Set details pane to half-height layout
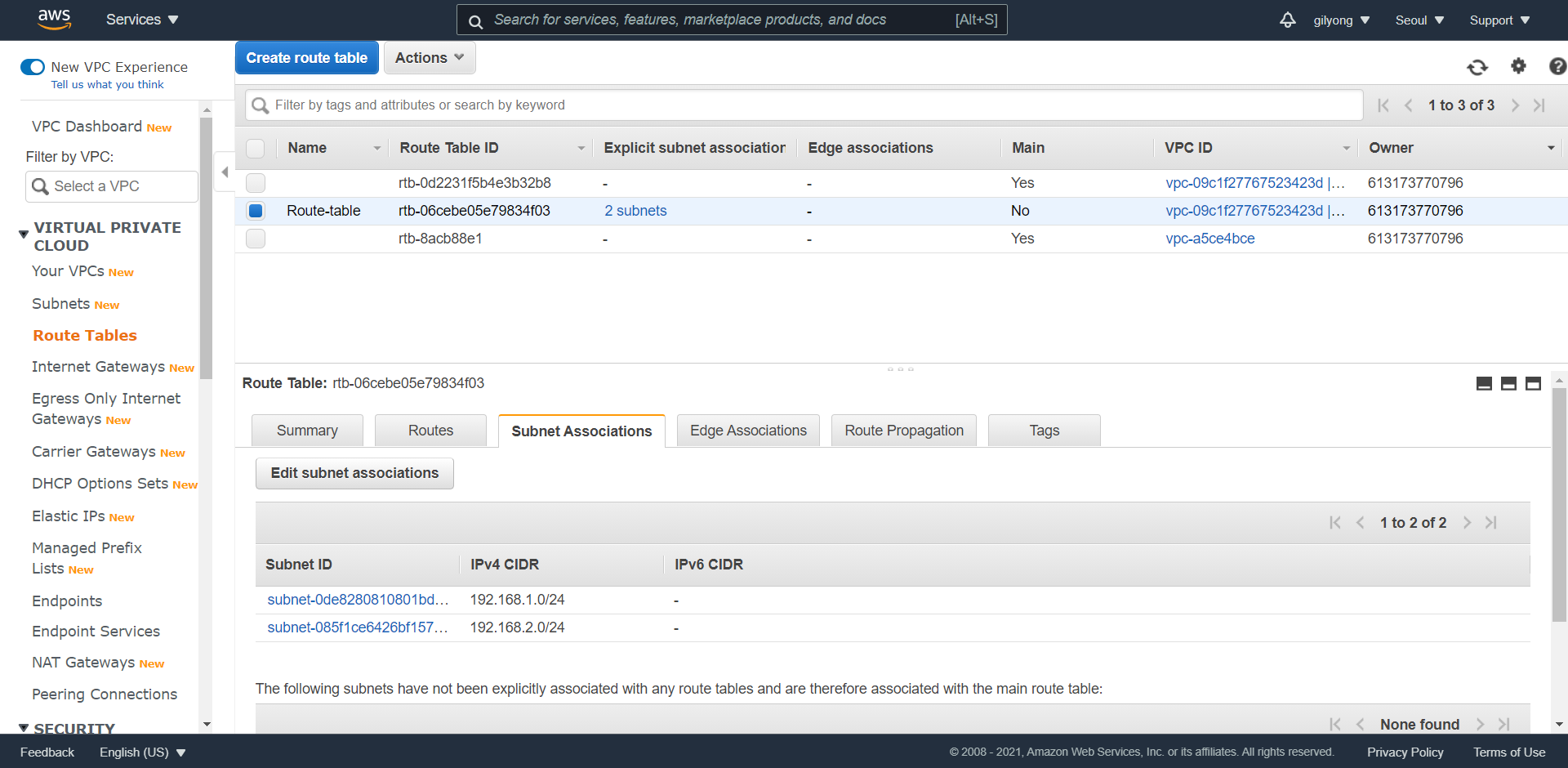Screen dimensions: 1568x768 [x=1508, y=383]
